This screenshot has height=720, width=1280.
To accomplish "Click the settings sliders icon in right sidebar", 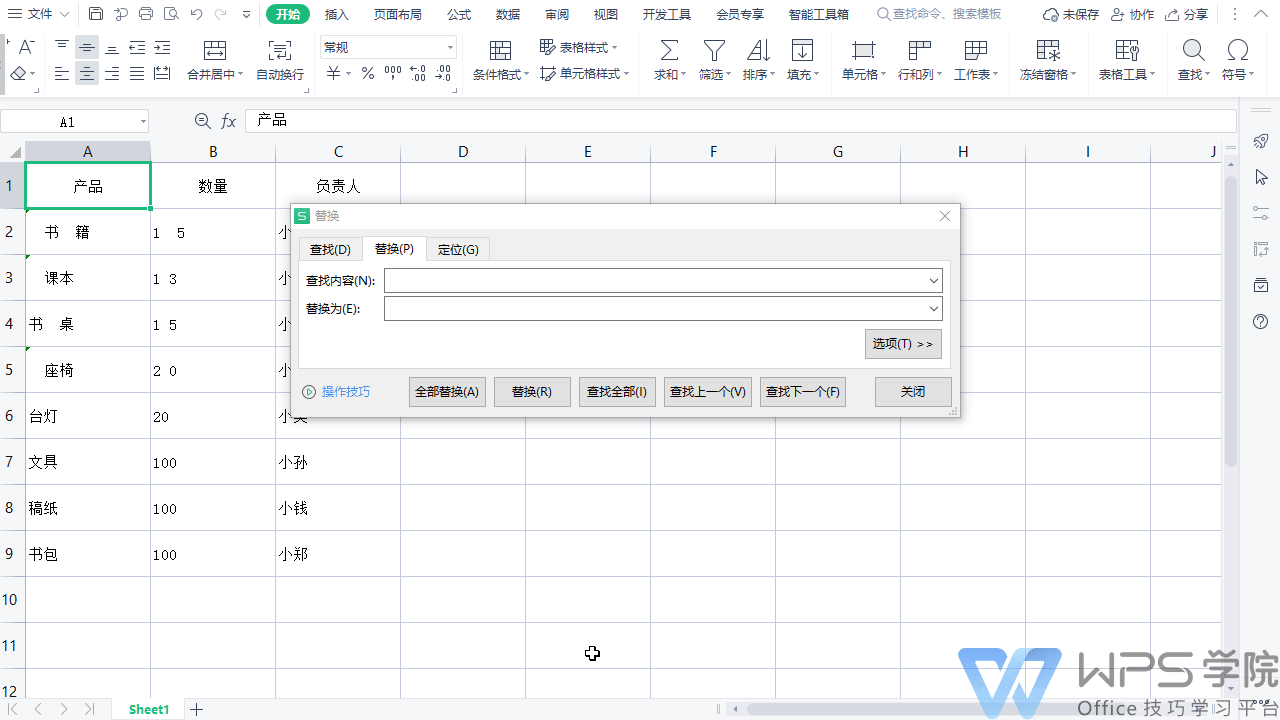I will click(x=1261, y=213).
